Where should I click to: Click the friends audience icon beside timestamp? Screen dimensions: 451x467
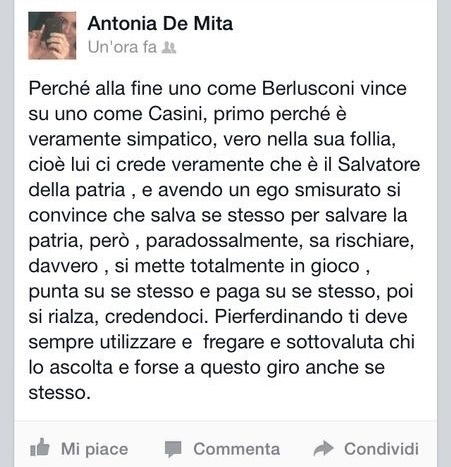point(169,48)
